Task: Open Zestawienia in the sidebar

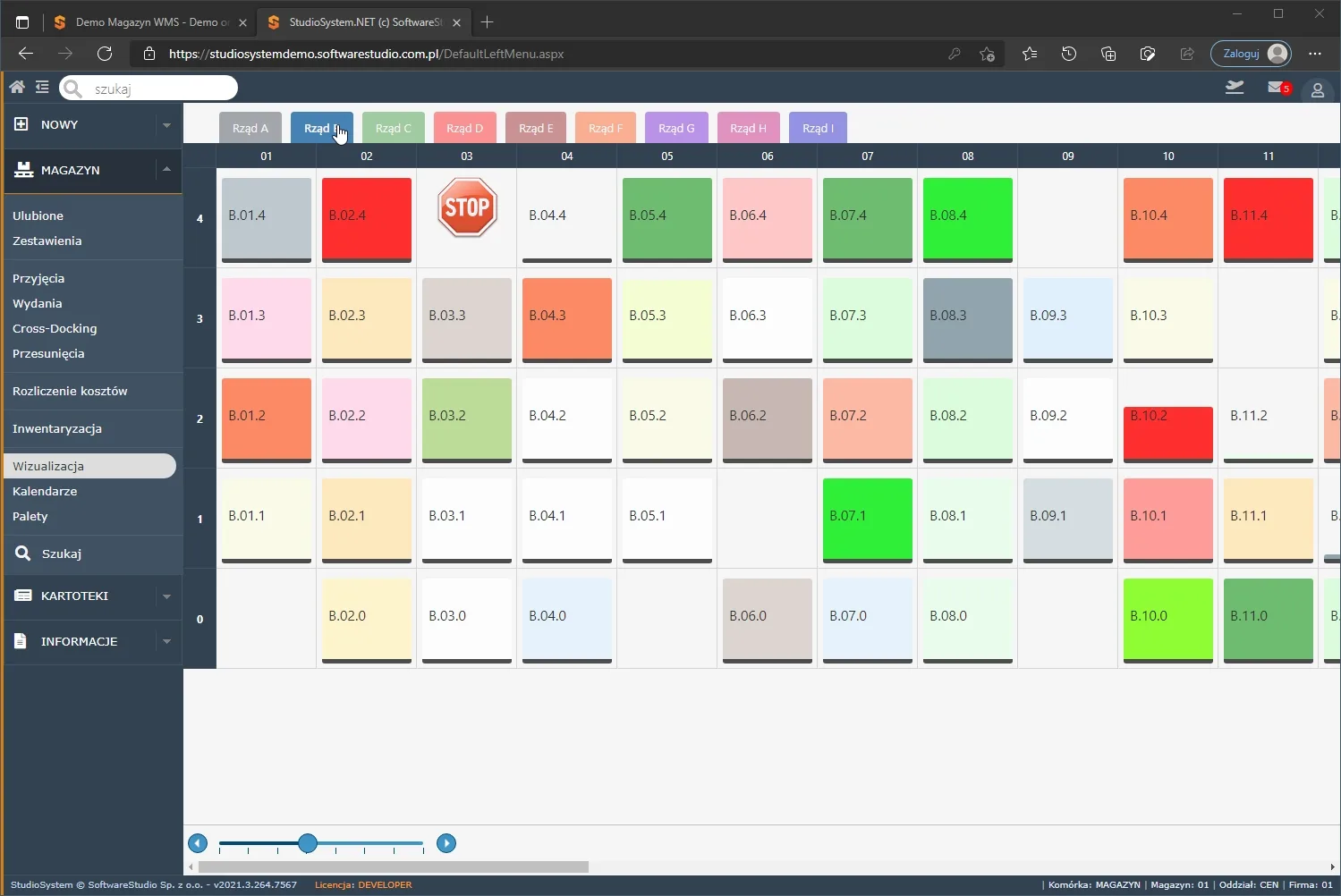Action: pyautogui.click(x=47, y=241)
